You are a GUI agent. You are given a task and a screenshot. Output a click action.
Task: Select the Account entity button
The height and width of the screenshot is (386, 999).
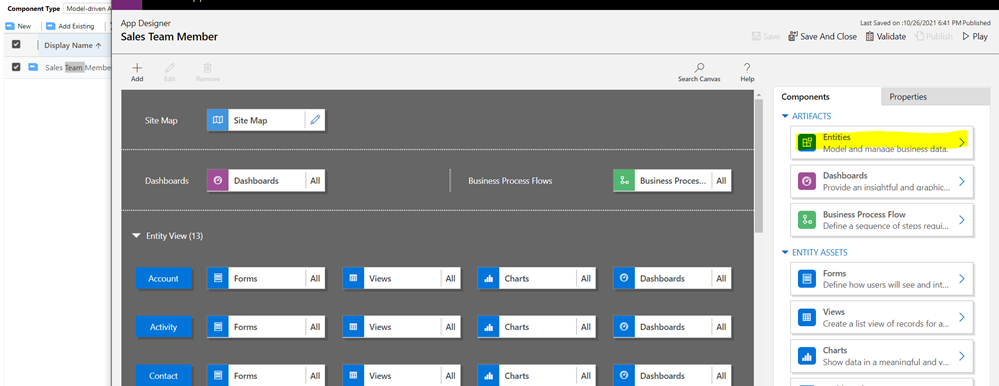click(x=164, y=278)
